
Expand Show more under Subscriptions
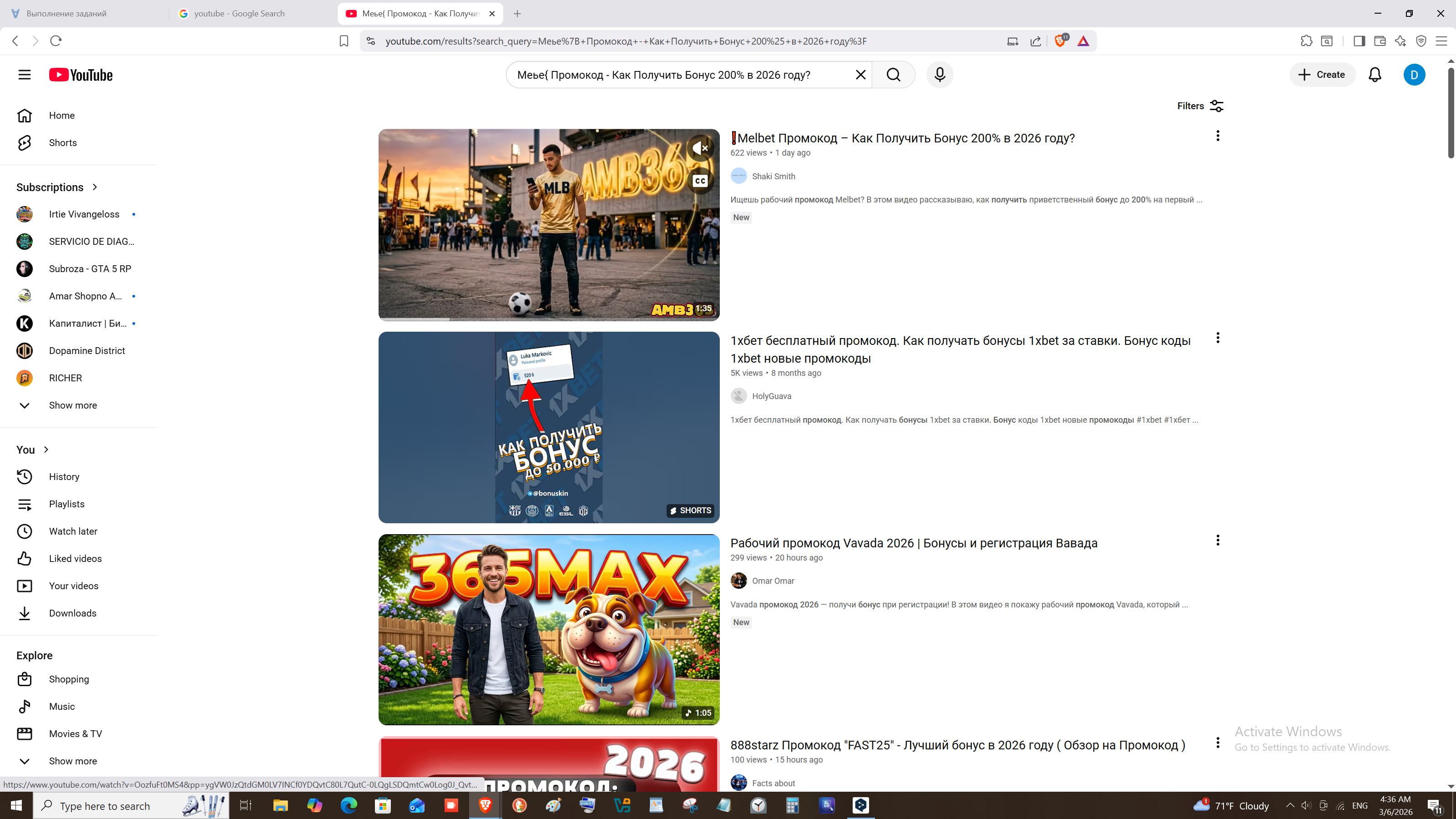[72, 405]
